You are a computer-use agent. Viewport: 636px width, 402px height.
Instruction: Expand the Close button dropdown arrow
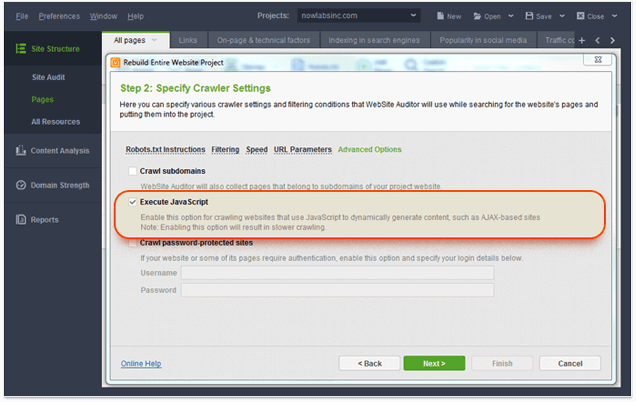click(x=615, y=16)
